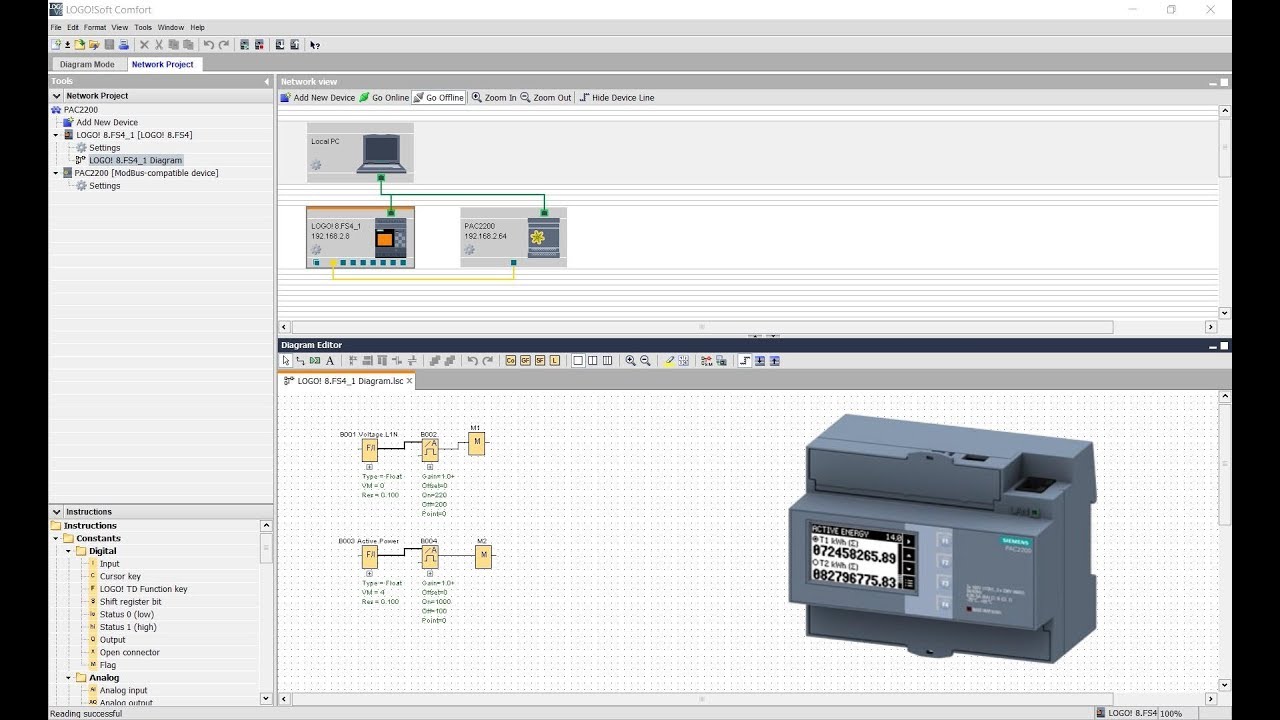The height and width of the screenshot is (720, 1280).
Task: Collapse PAC2200 ModBus-compatible device node
Action: point(57,173)
